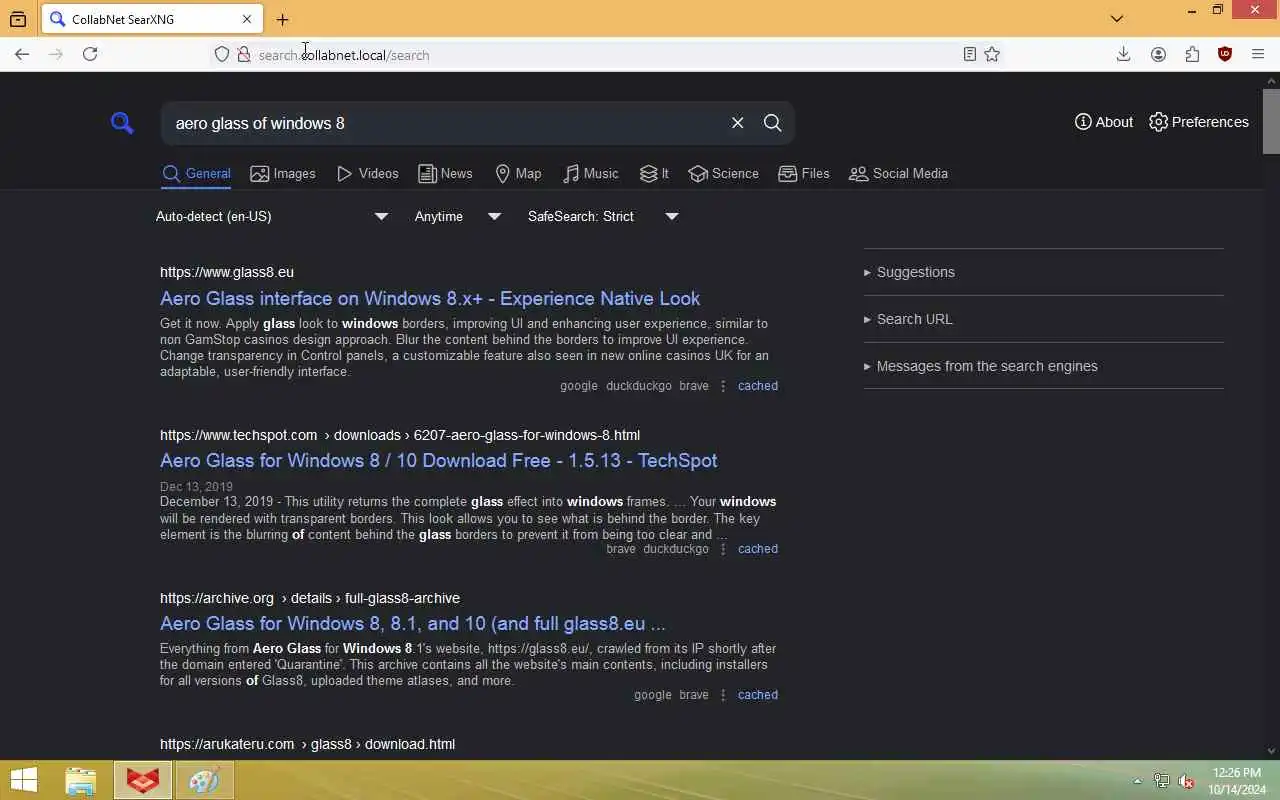The image size is (1280, 800).
Task: Switch to the Science tab
Action: [x=723, y=173]
